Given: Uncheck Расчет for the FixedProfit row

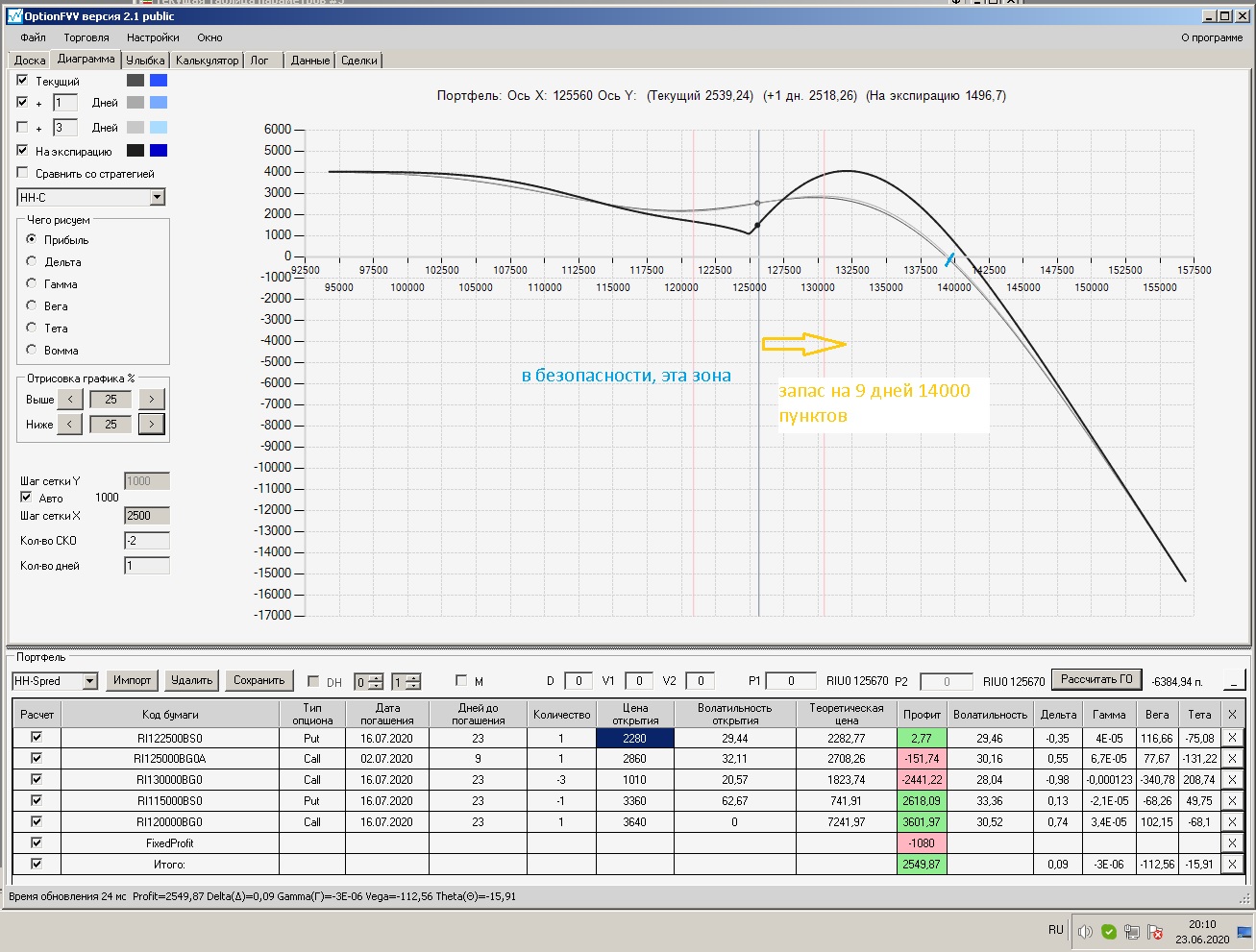Looking at the screenshot, I should coord(37,843).
